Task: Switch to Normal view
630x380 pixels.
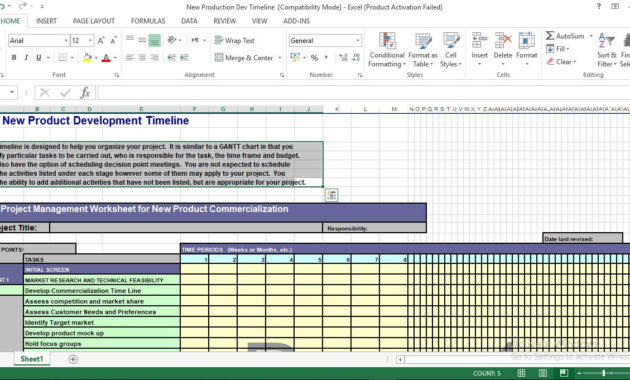Action: [521, 373]
